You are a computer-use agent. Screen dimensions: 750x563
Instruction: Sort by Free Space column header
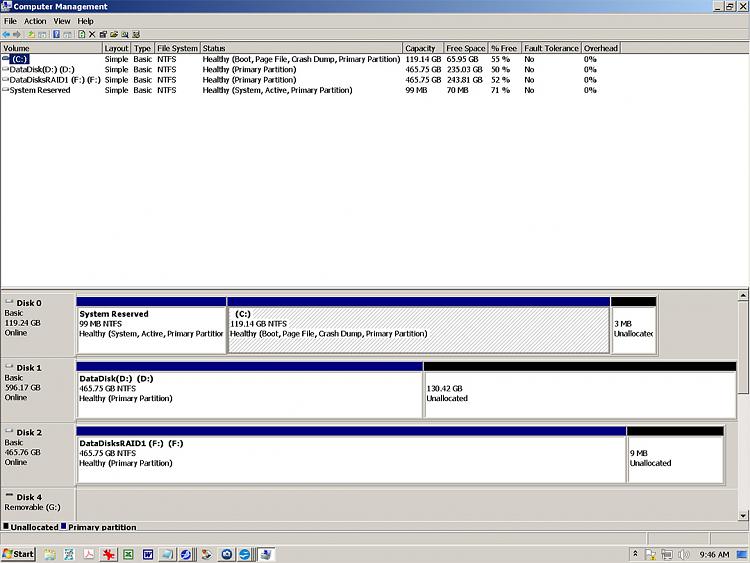click(466, 48)
